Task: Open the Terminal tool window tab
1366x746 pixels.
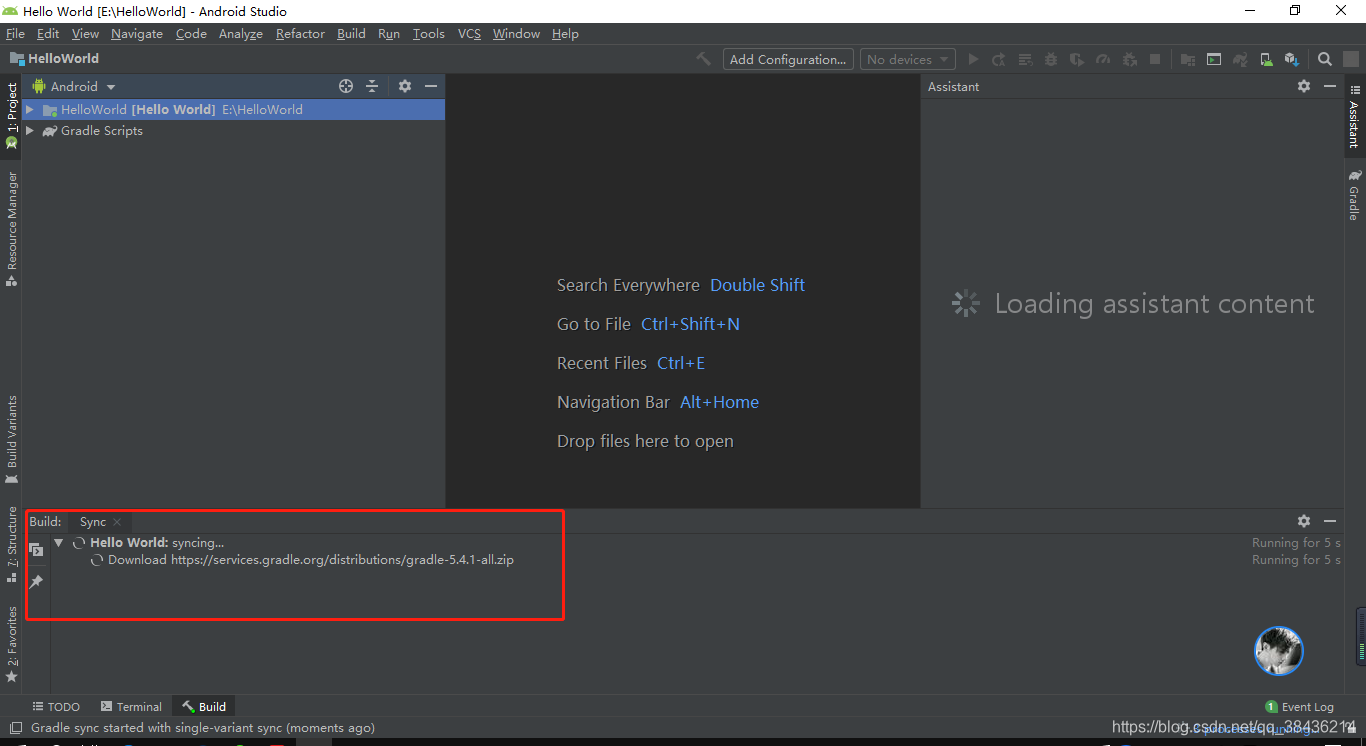Action: click(x=131, y=706)
